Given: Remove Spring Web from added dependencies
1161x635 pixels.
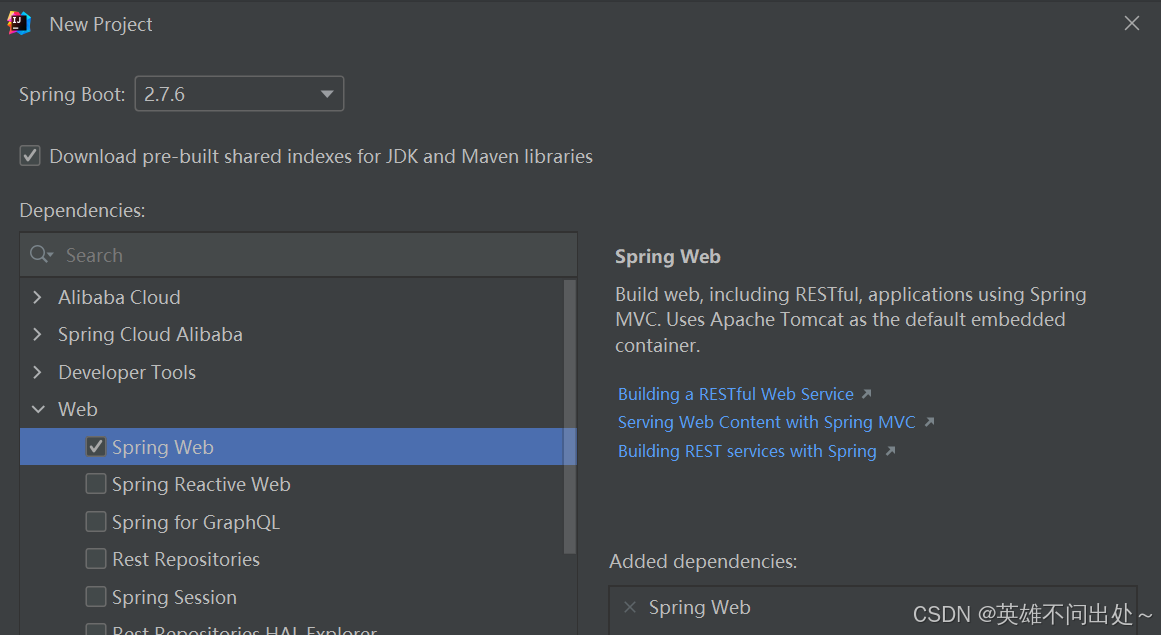Looking at the screenshot, I should pos(630,608).
